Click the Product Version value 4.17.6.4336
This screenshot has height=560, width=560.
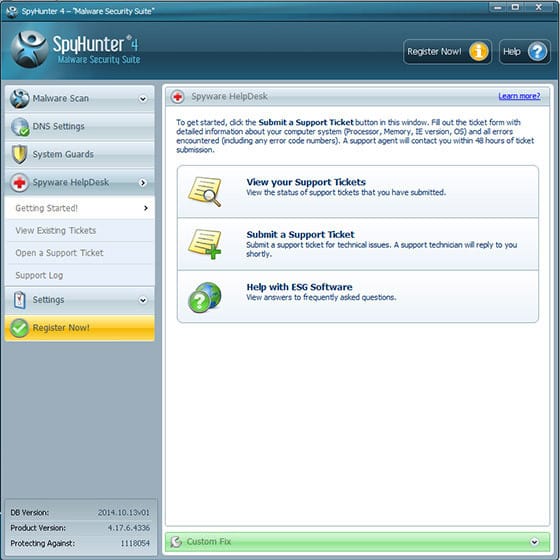[129, 528]
